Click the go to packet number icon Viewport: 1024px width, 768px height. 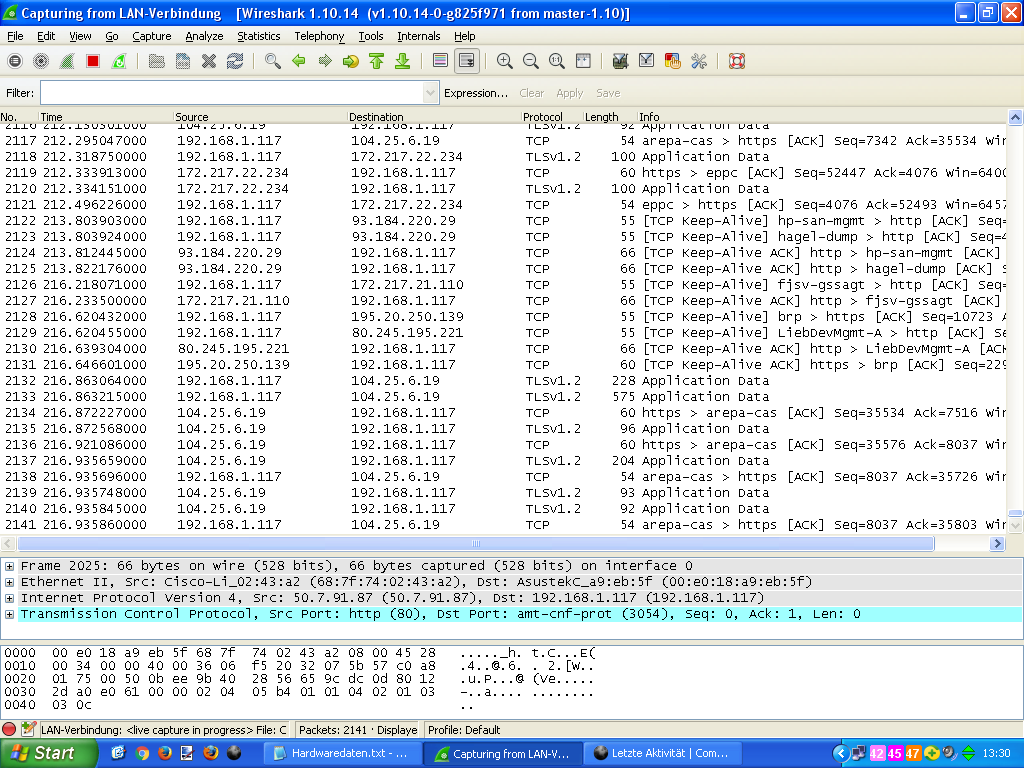point(351,61)
